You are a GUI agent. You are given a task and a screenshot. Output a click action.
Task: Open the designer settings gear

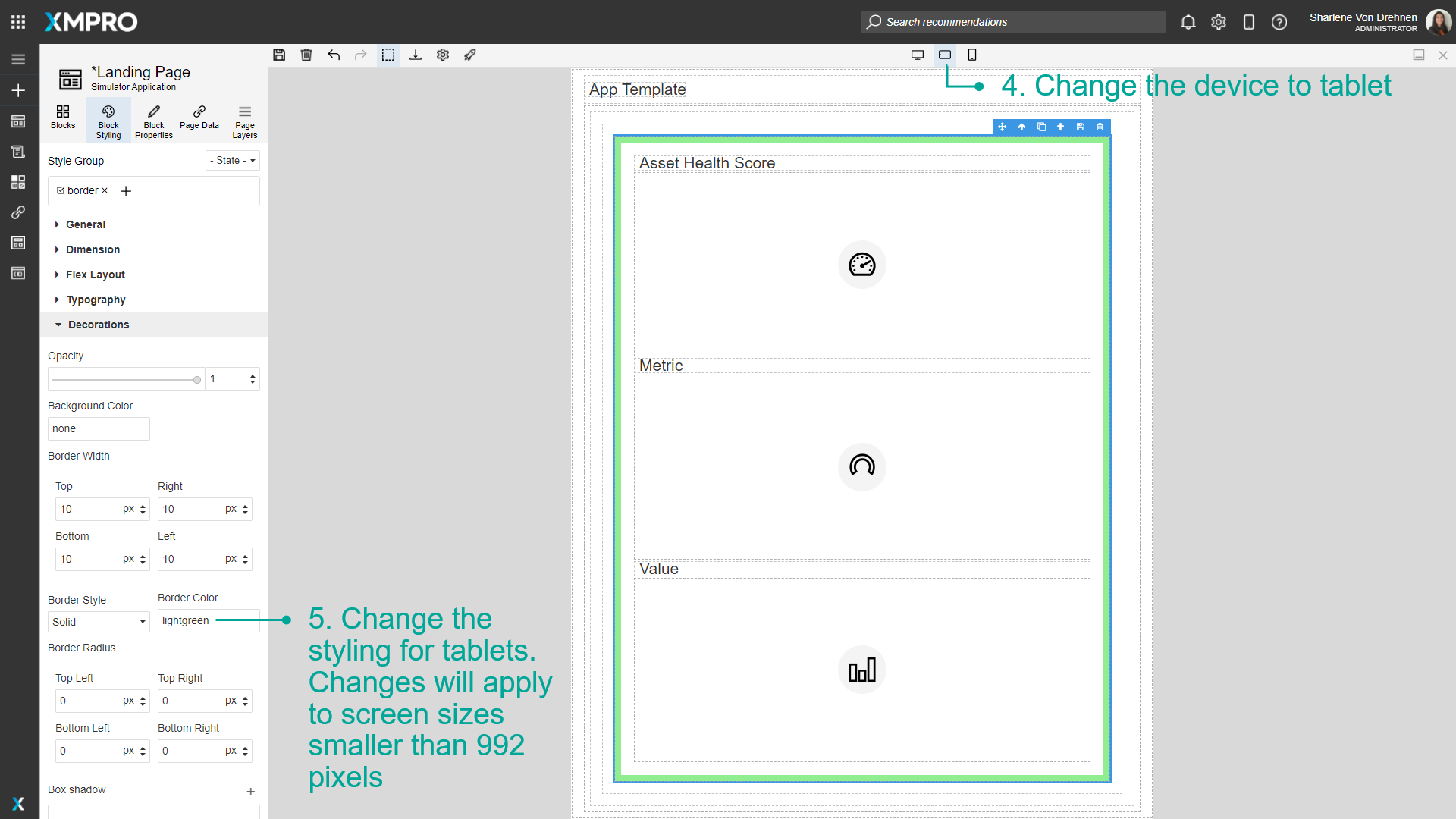coord(443,55)
